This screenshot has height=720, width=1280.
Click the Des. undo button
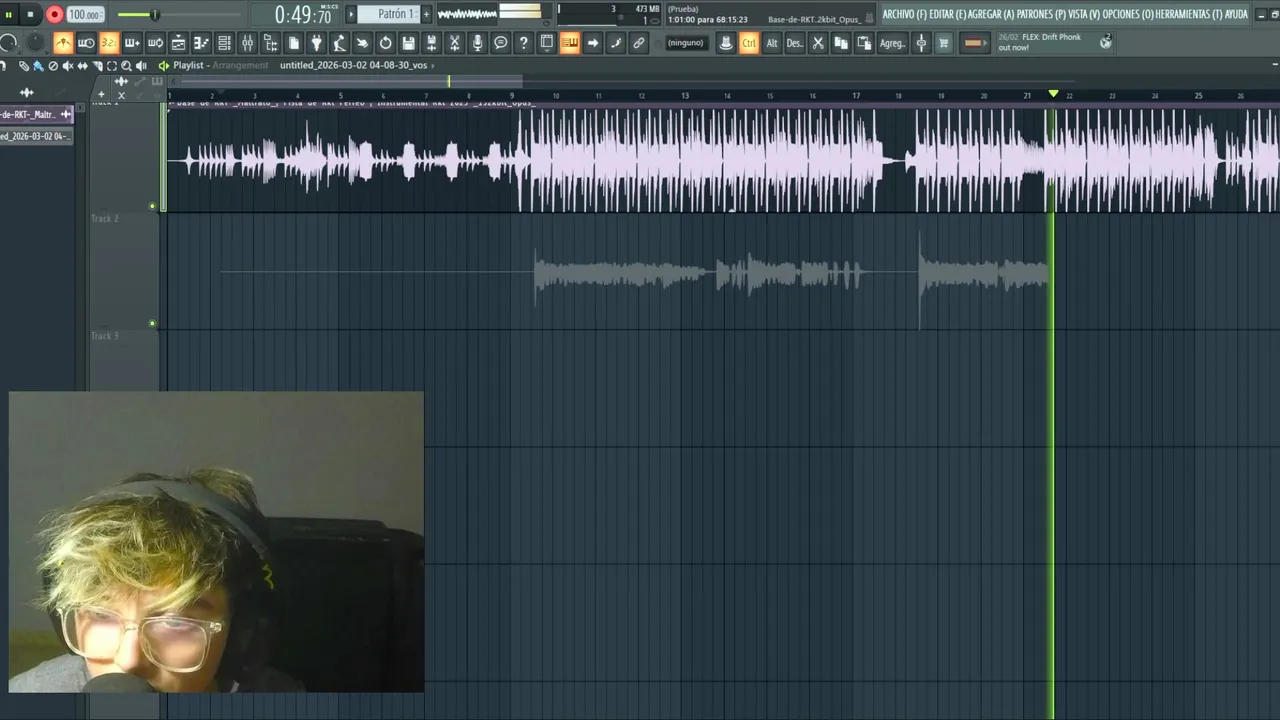click(795, 43)
